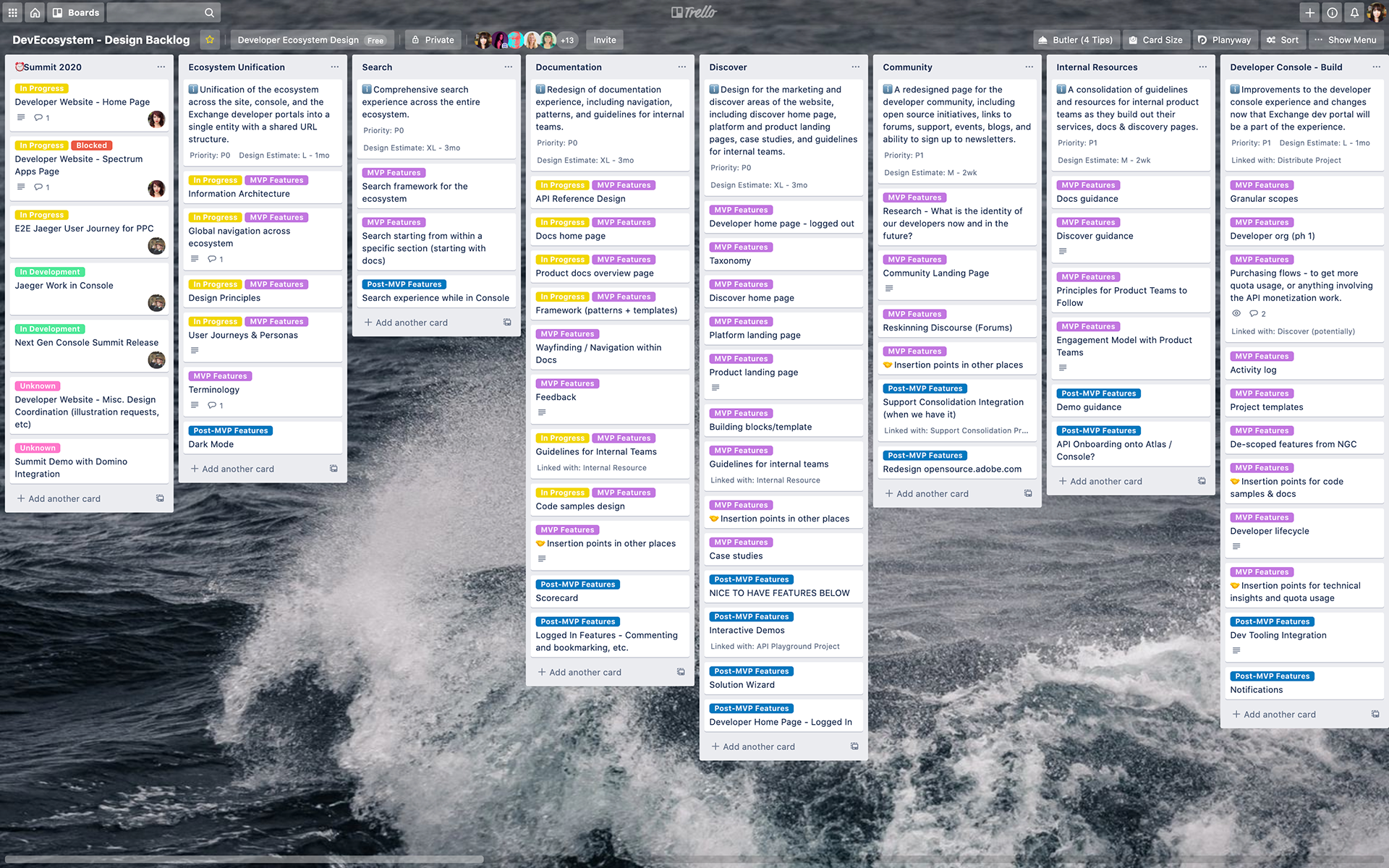Click Show Menu
The width and height of the screenshot is (1389, 868).
point(1346,40)
